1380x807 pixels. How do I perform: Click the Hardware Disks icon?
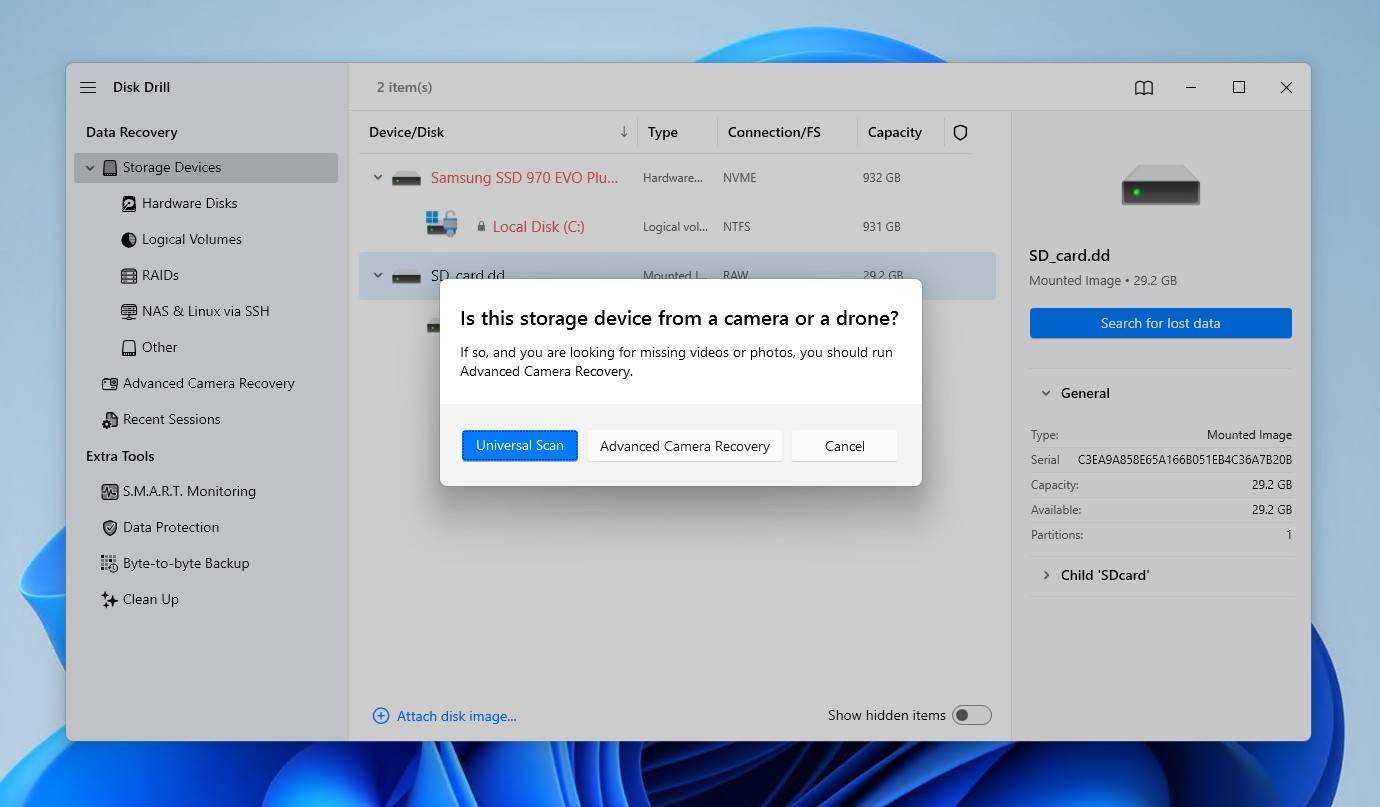click(x=129, y=204)
